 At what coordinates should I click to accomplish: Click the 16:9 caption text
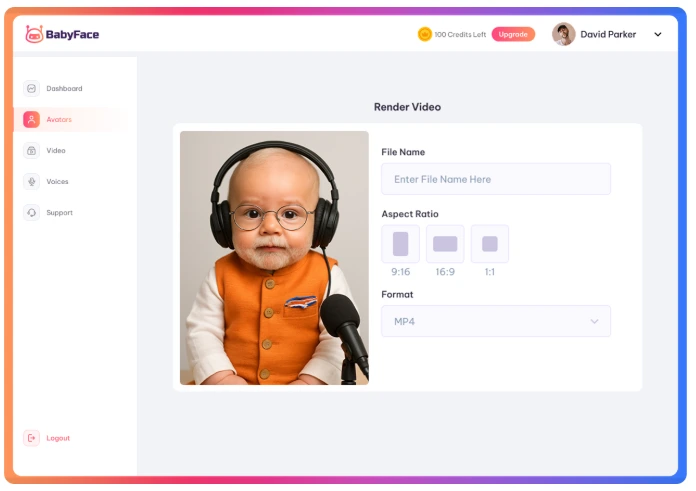tap(445, 272)
